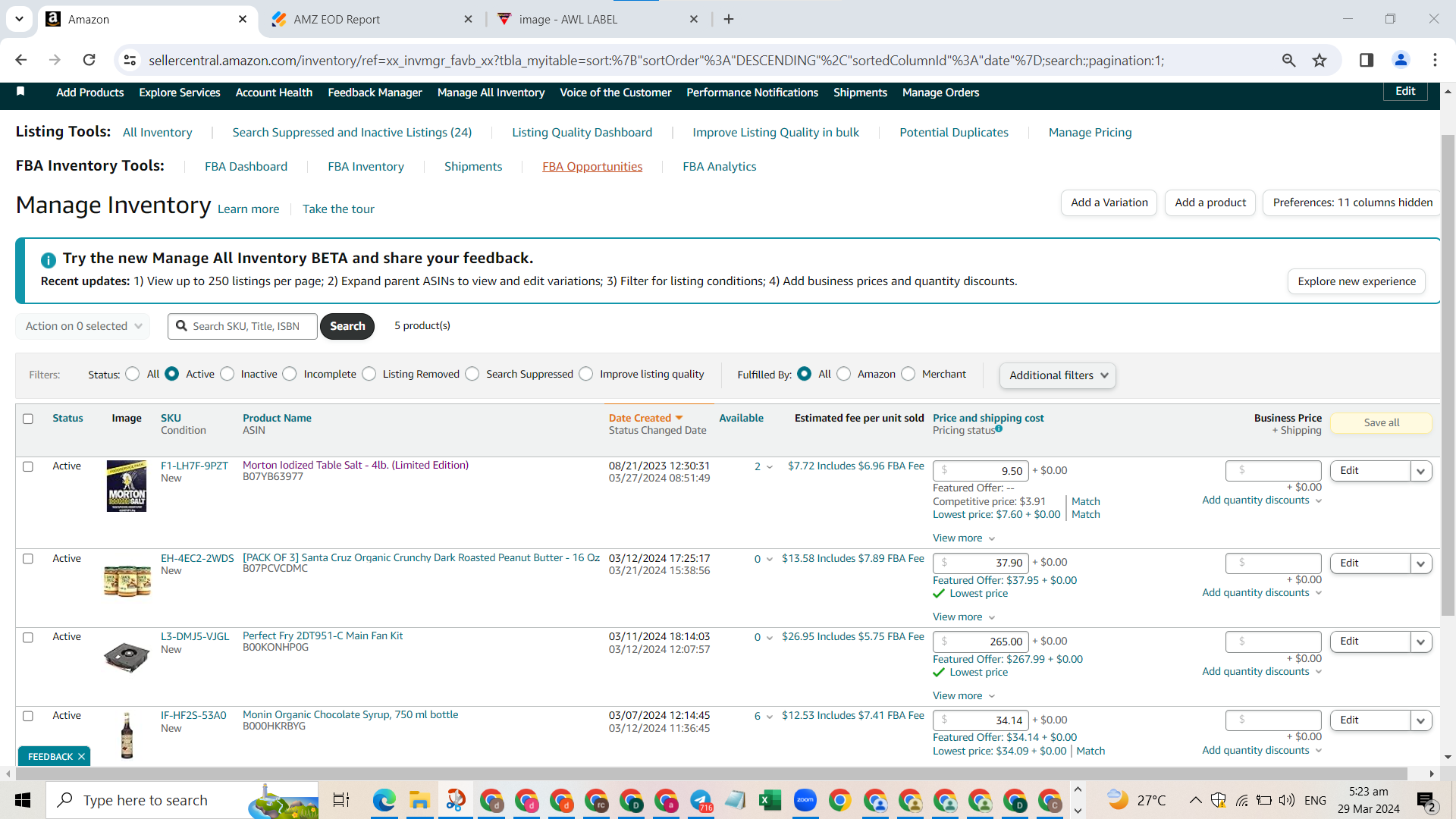This screenshot has height=819, width=1456.
Task: Check the Santa Cruz Peanut Butter row checkbox
Action: tap(28, 559)
